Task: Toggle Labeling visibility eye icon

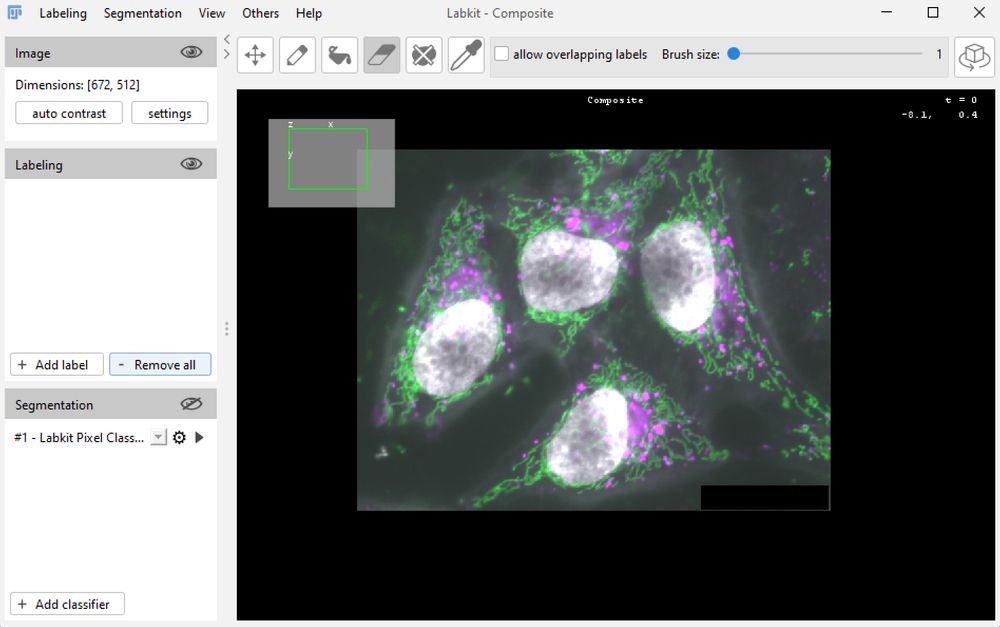Action: tap(191, 165)
